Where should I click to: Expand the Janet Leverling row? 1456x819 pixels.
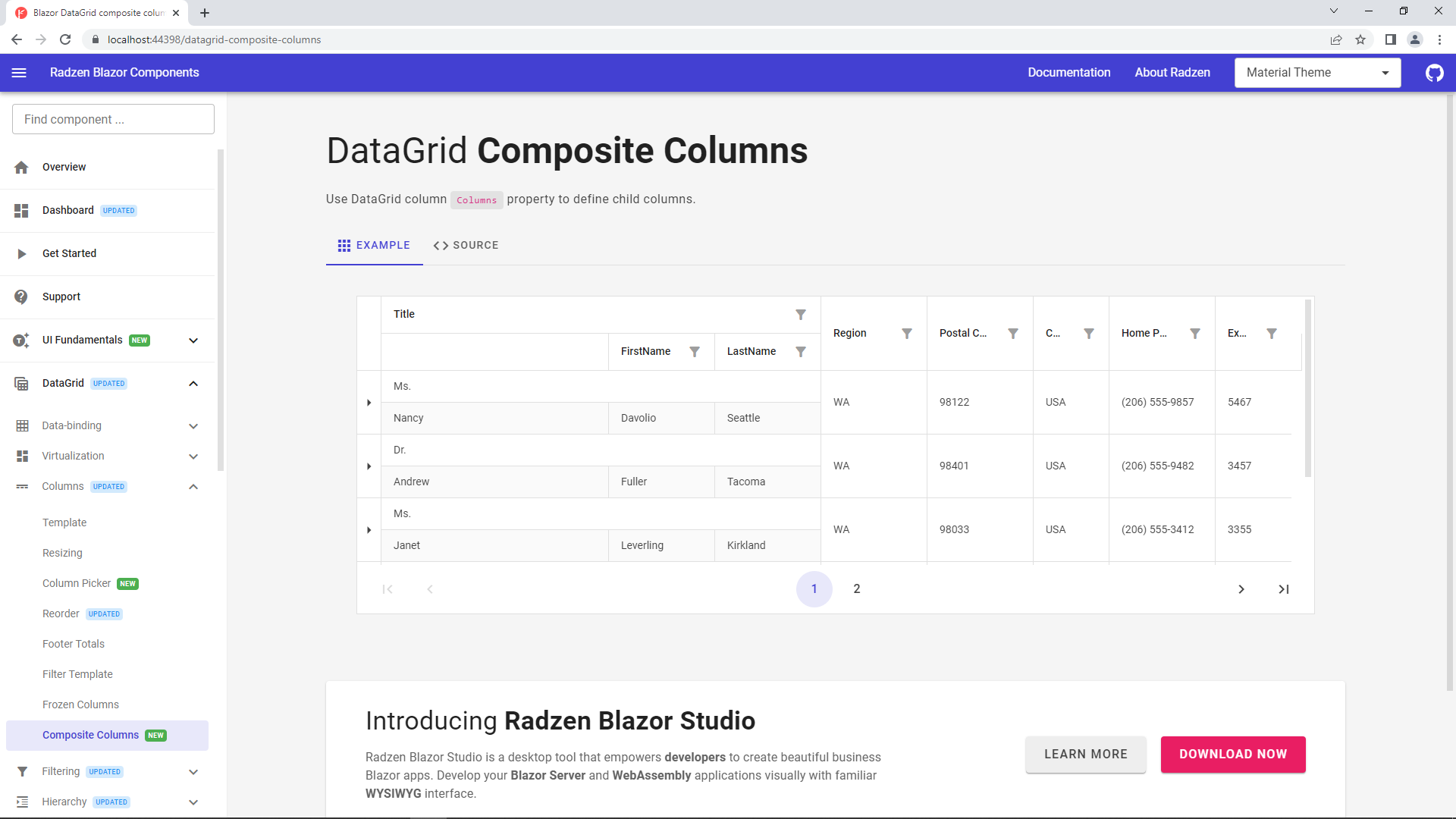coord(369,530)
